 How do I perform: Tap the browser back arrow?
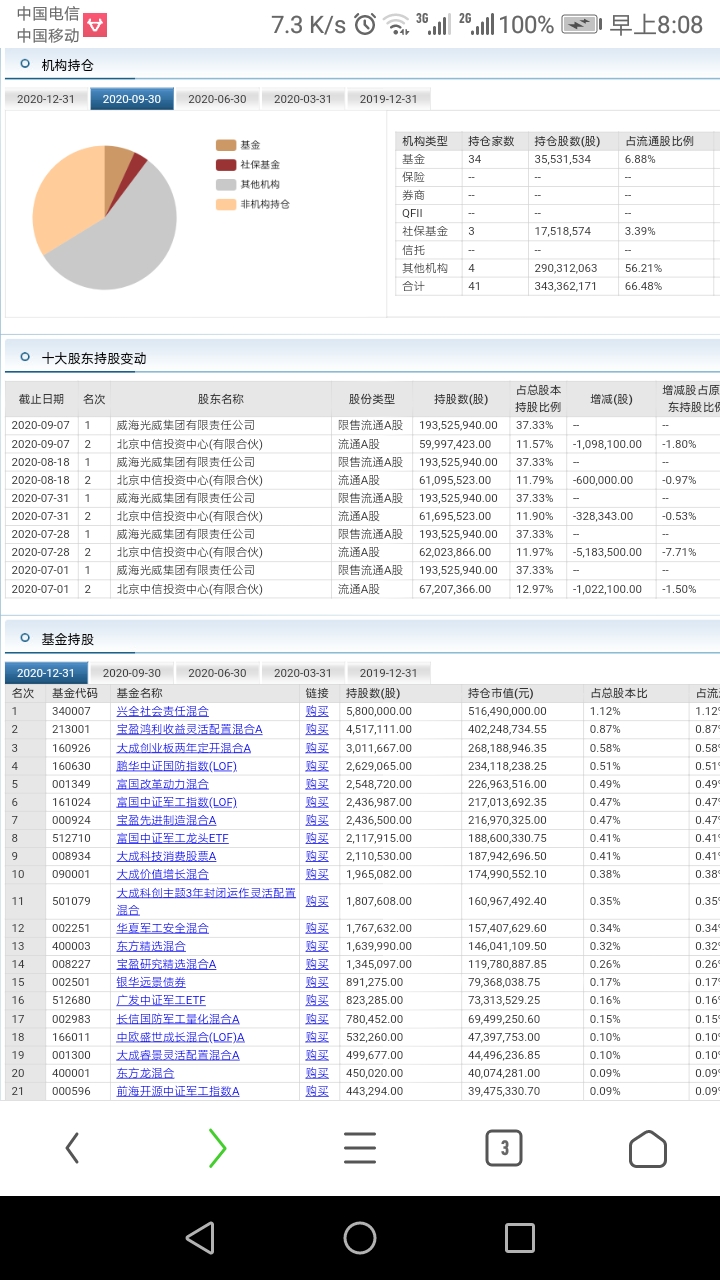point(72,1148)
